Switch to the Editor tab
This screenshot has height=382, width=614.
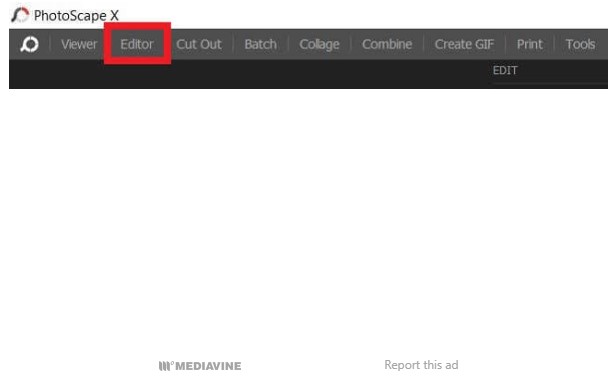(137, 44)
